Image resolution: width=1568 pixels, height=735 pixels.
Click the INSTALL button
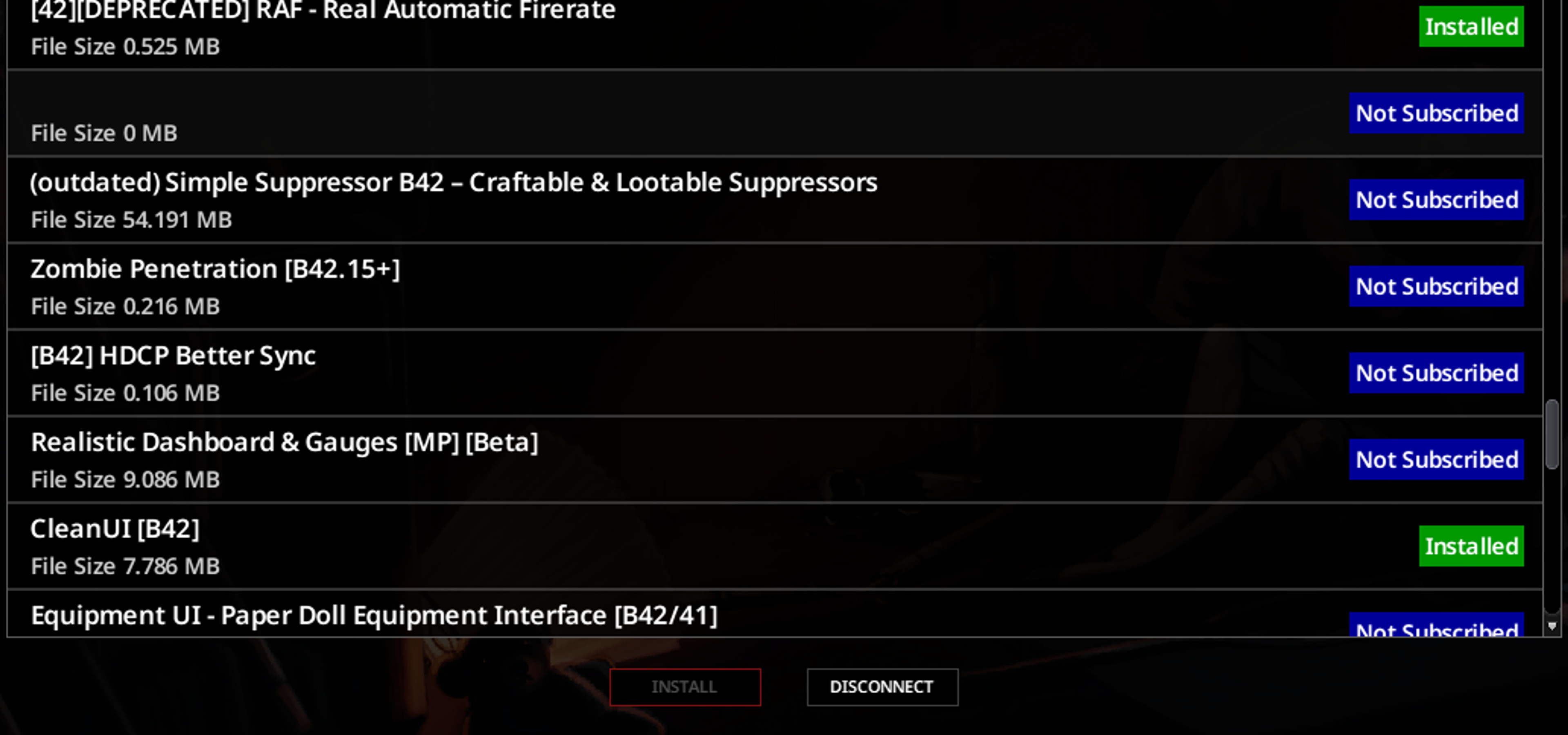[685, 687]
